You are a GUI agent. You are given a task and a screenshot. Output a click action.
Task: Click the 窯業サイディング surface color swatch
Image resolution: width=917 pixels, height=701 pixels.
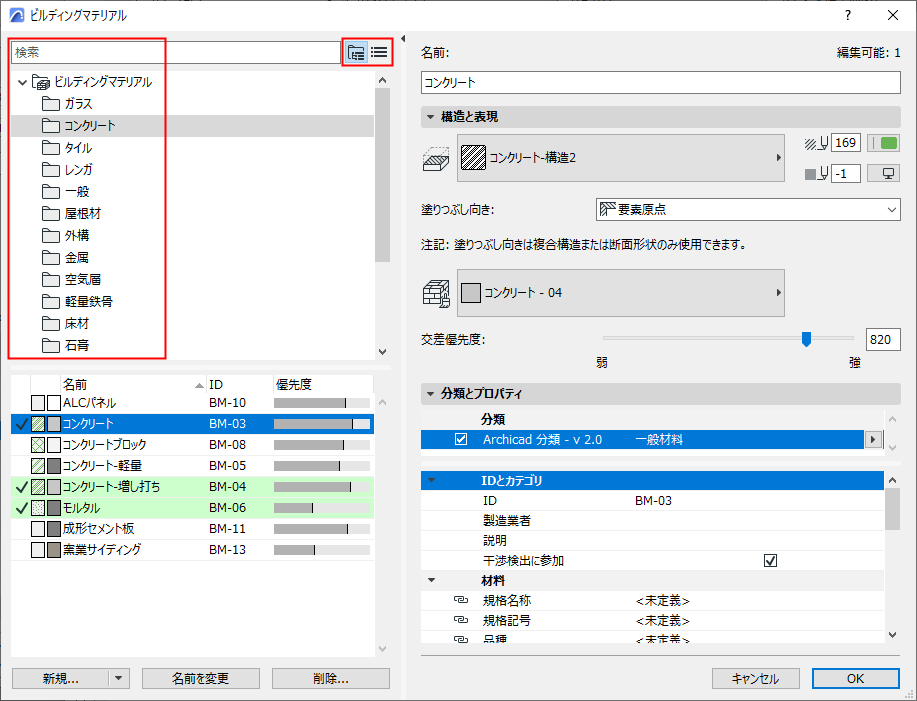point(54,550)
